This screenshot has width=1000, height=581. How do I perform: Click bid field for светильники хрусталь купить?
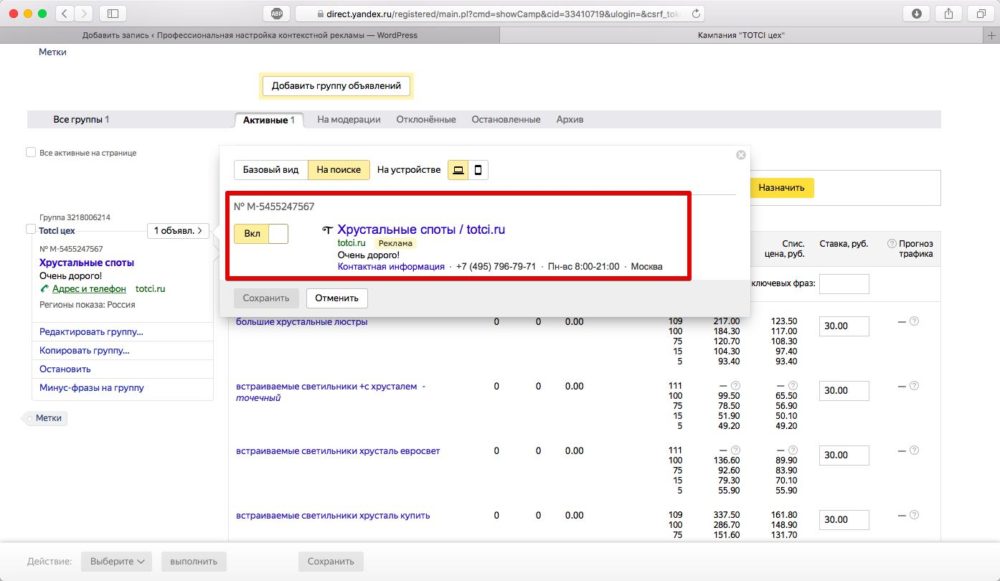coord(844,519)
